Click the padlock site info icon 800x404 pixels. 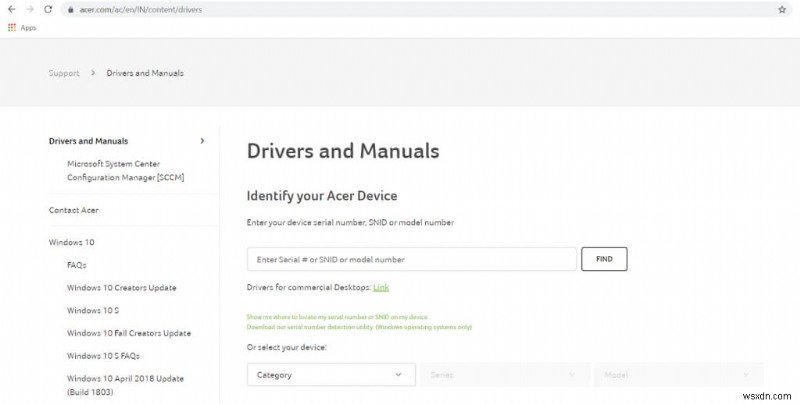click(x=71, y=10)
